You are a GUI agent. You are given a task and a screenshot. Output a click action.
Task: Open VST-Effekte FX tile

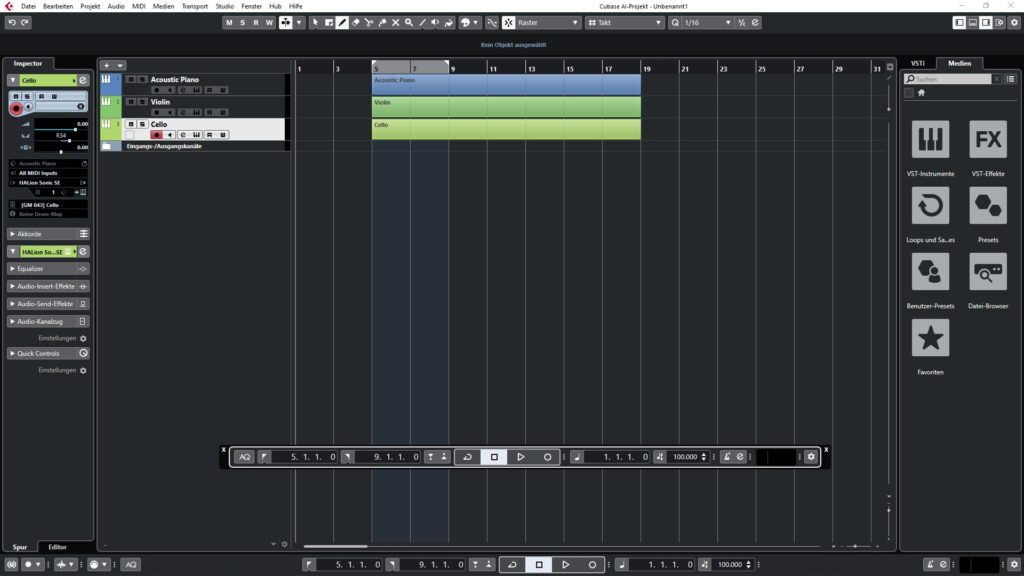tap(987, 139)
